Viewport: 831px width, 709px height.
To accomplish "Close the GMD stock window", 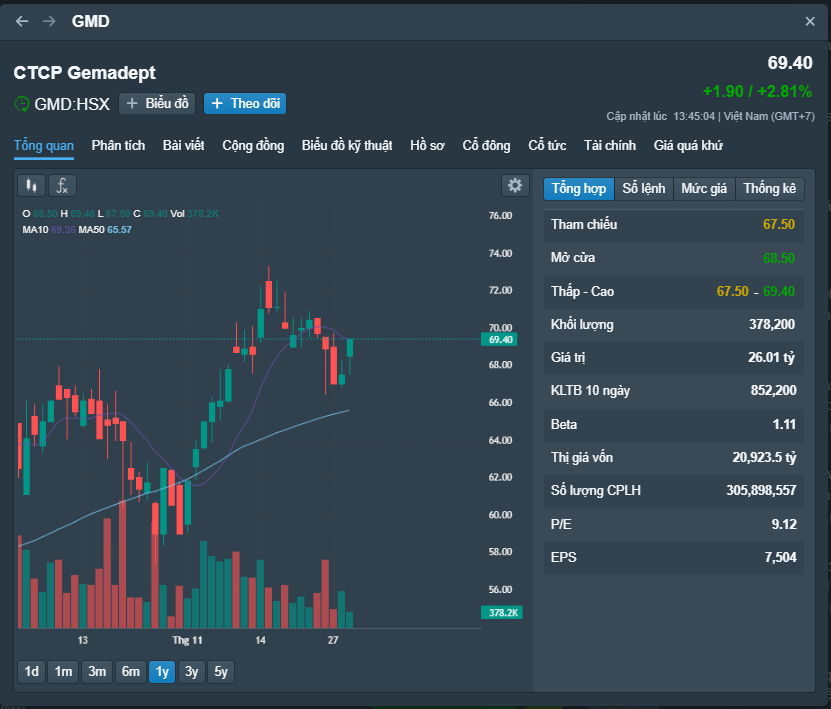I will pos(810,21).
